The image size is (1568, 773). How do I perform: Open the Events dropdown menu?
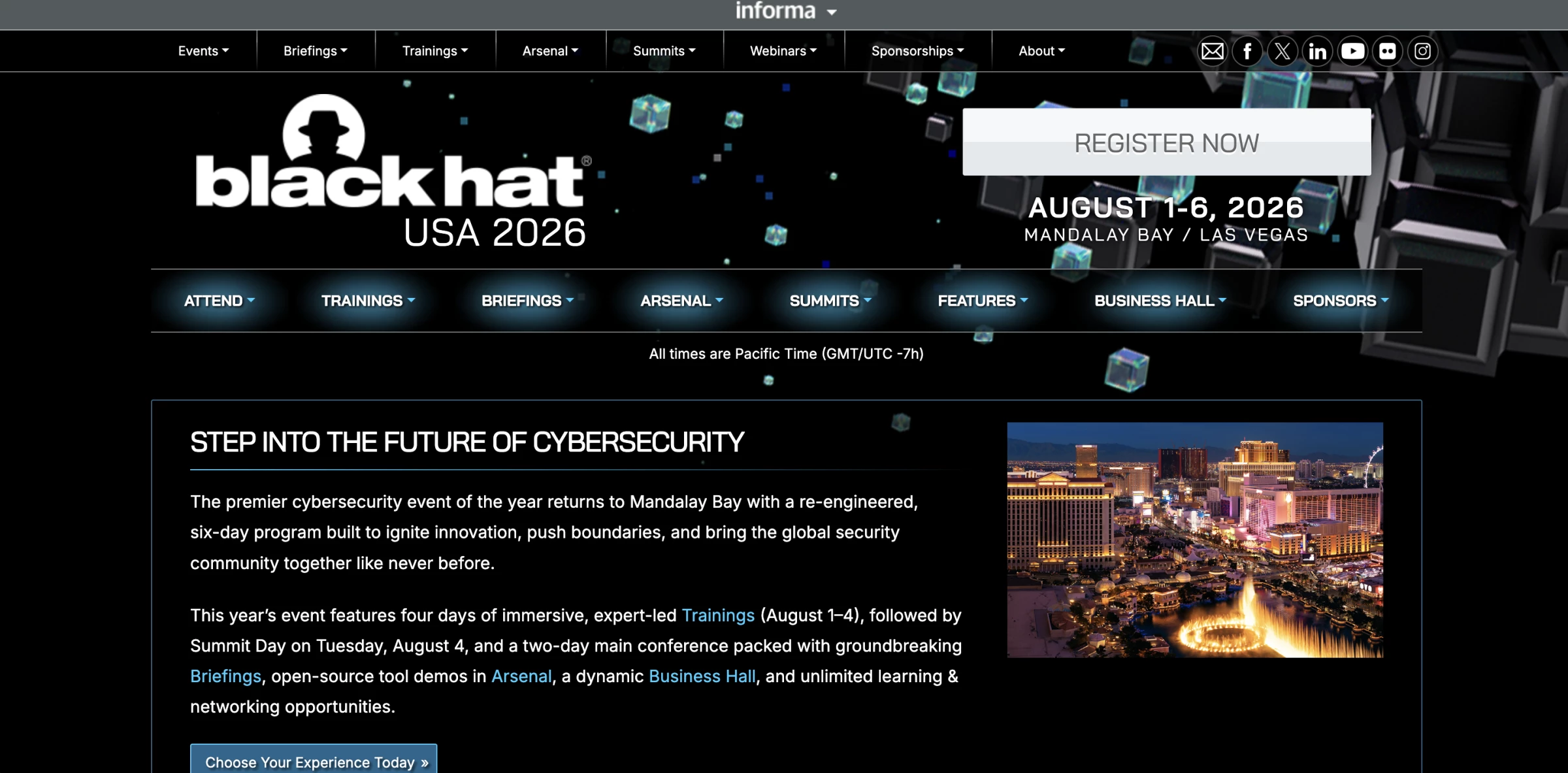[203, 51]
